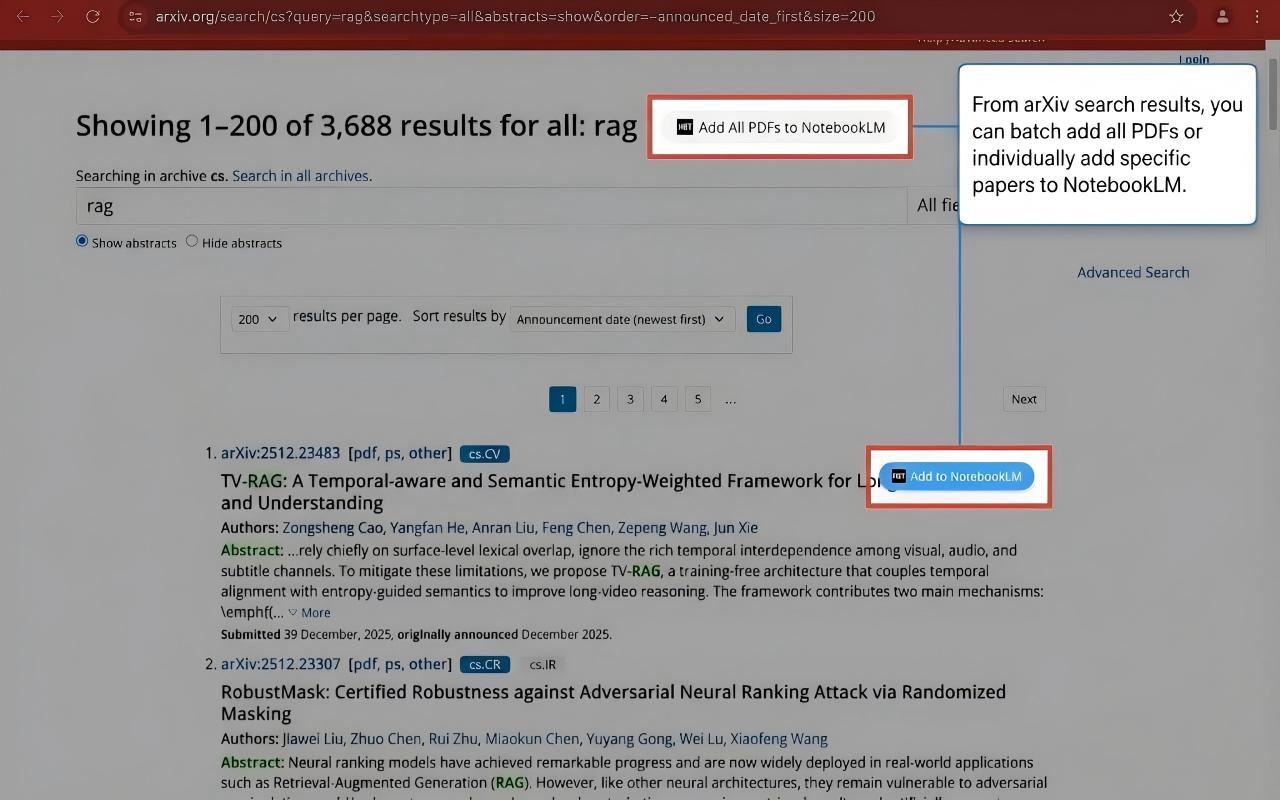Screen dimensions: 1280x800
Task: Select the Hide abstracts radio button
Action: [x=191, y=240]
